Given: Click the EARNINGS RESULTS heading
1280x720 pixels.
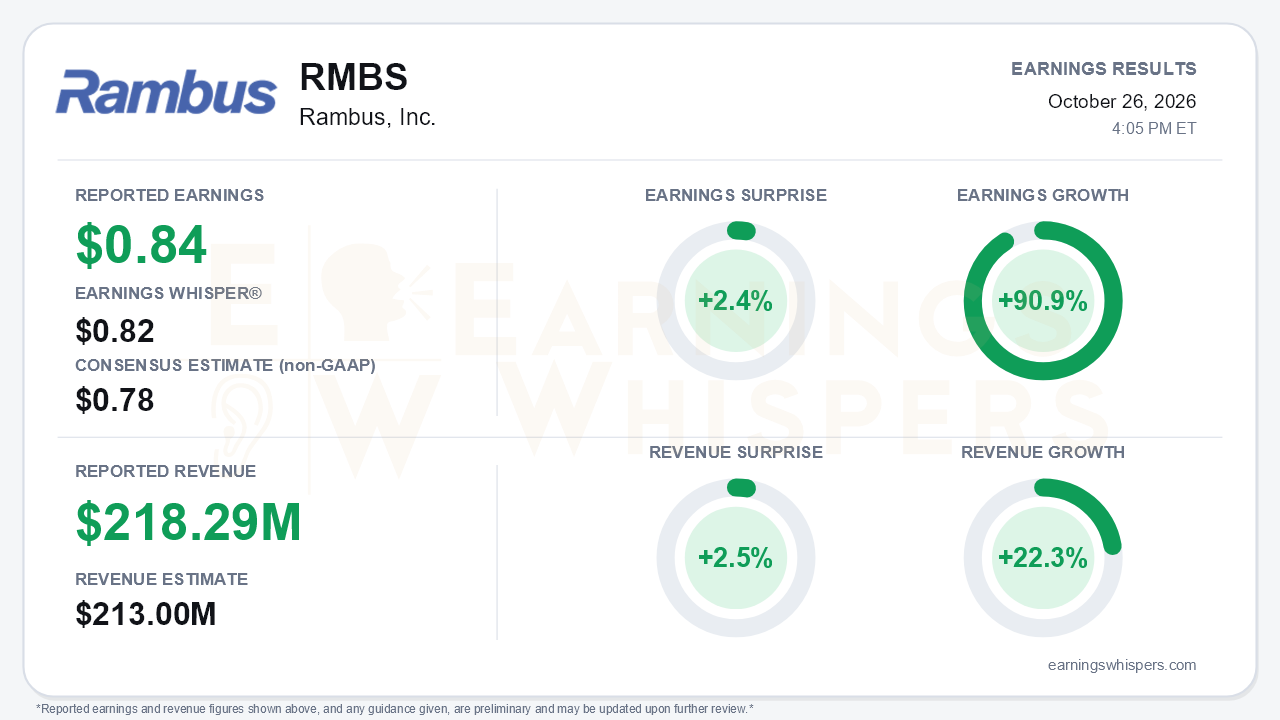Looking at the screenshot, I should pyautogui.click(x=1104, y=69).
